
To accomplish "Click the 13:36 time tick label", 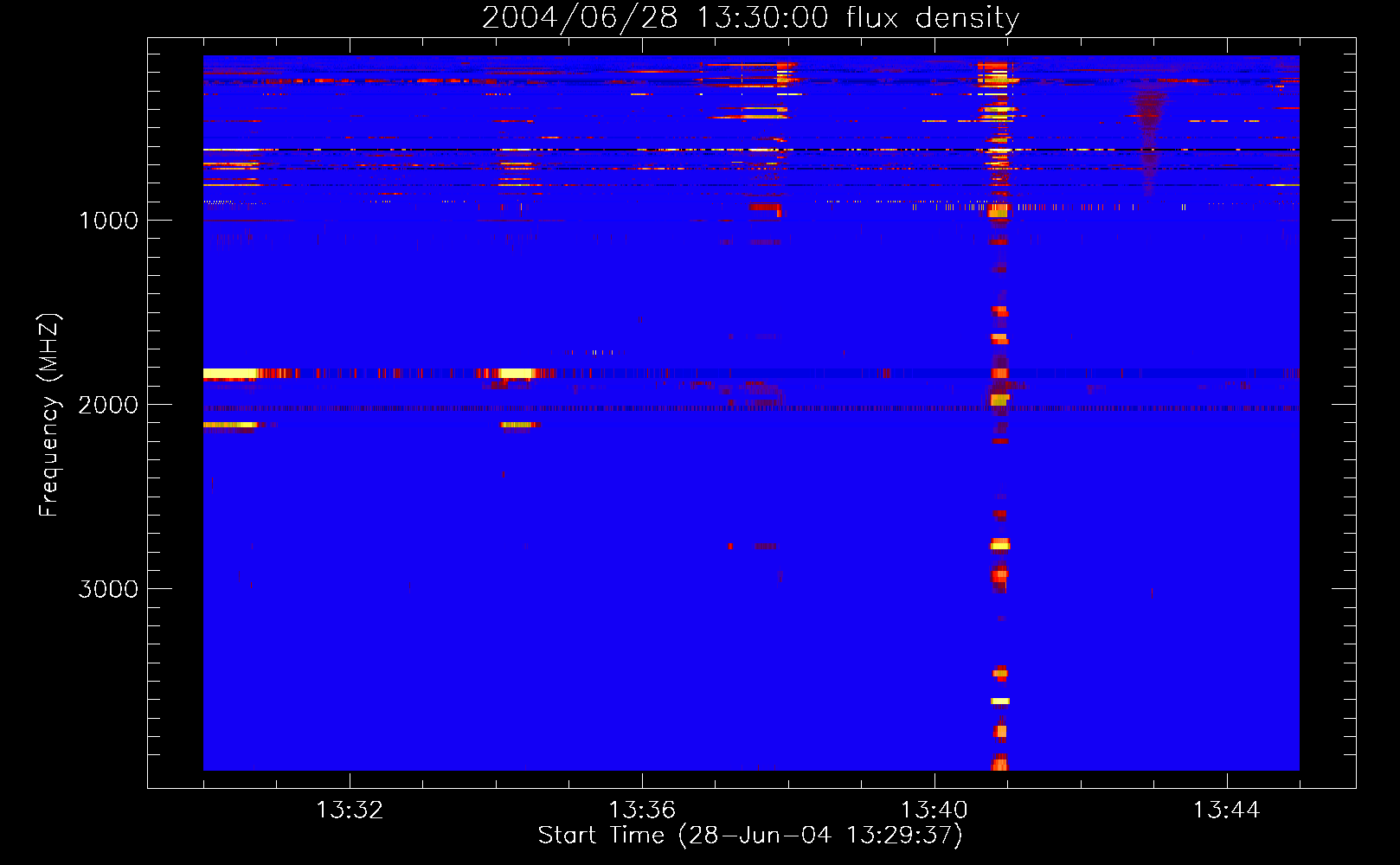I will pos(642,811).
